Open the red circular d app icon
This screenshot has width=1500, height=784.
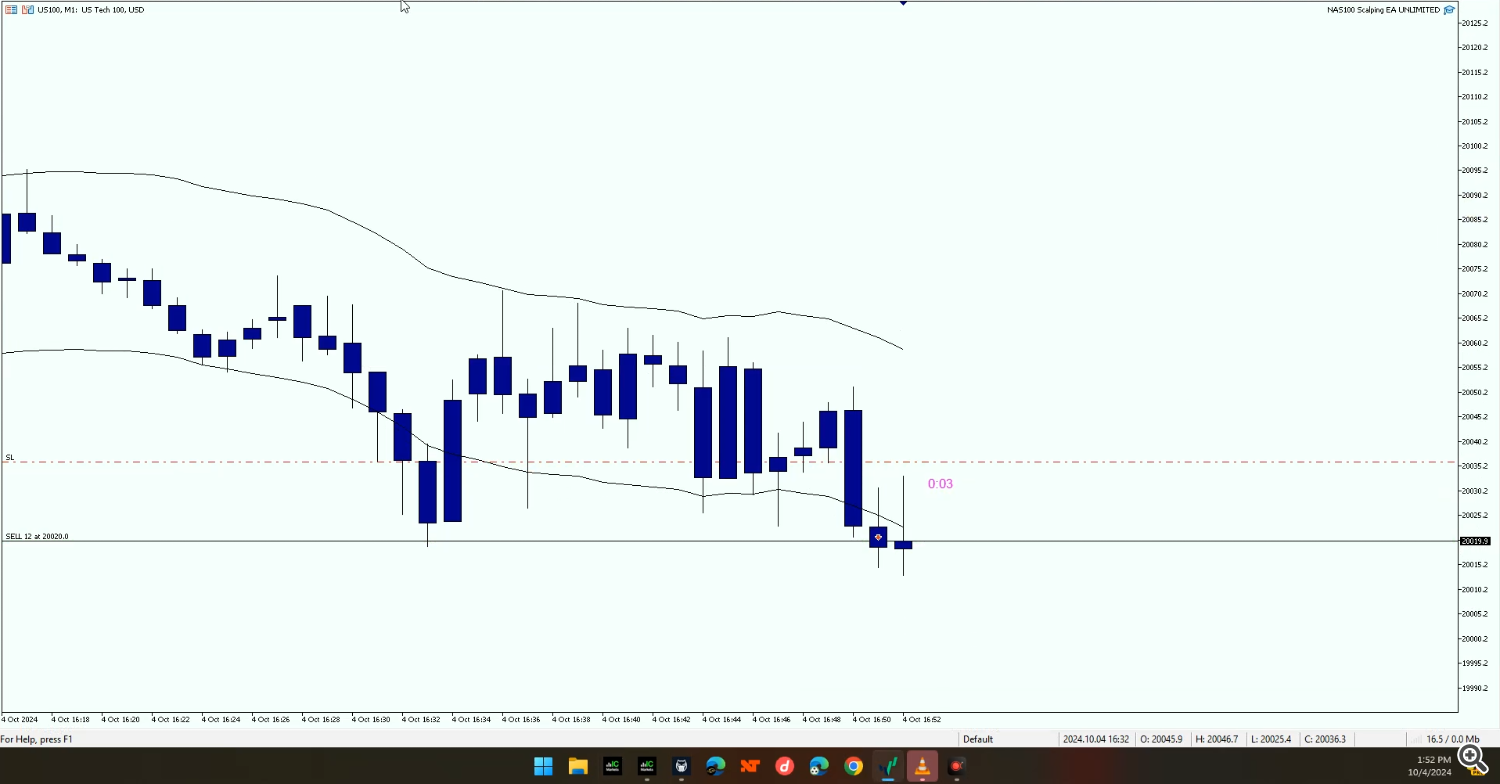785,766
